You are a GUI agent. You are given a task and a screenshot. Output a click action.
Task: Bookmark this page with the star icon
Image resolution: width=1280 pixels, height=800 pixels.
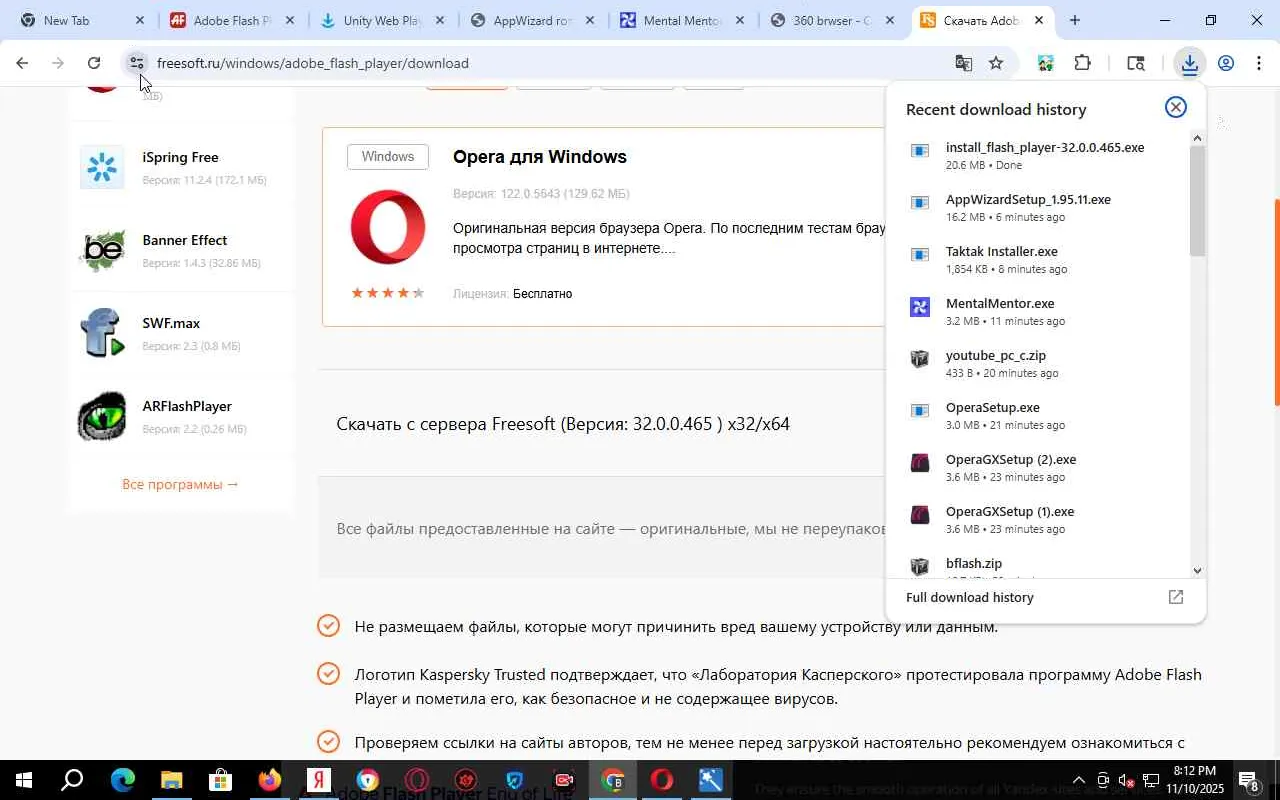click(996, 63)
